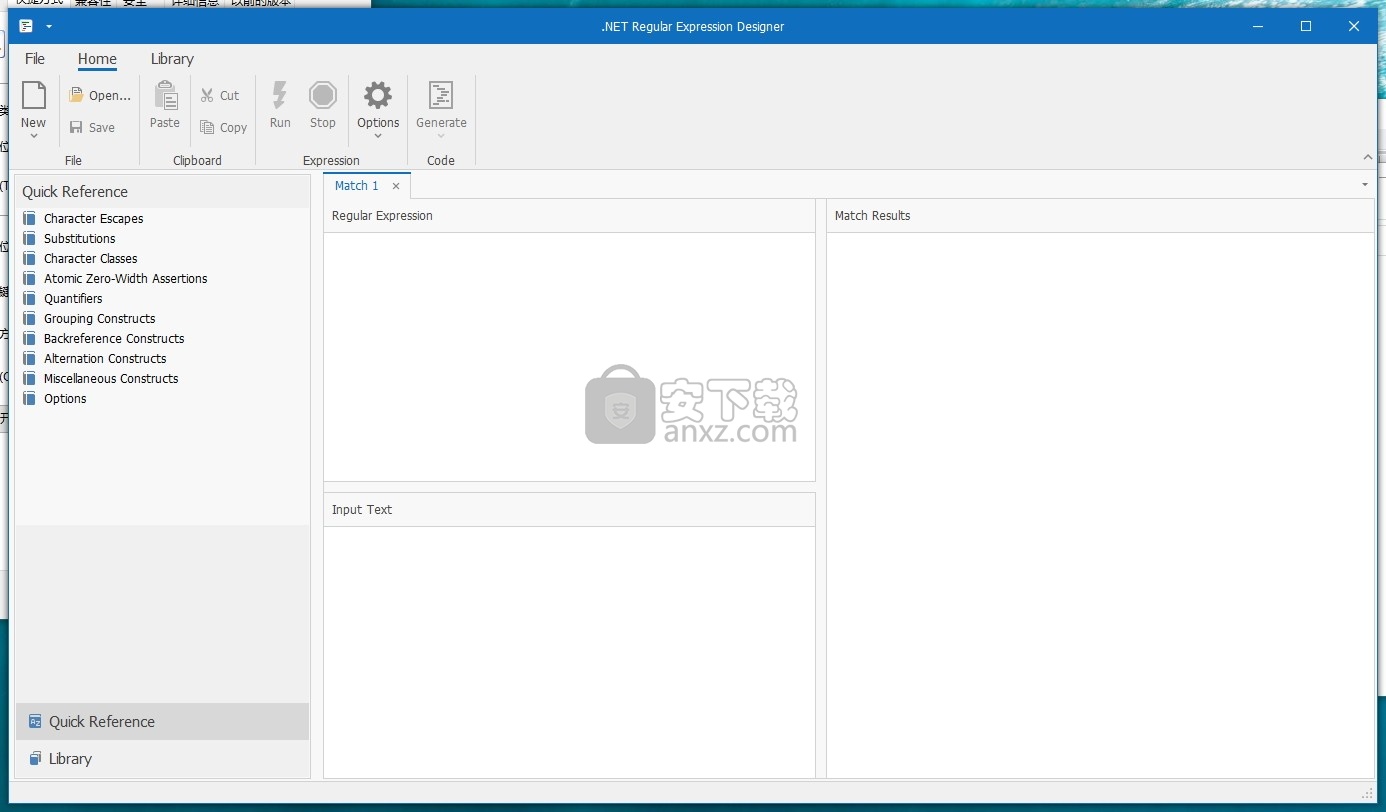Maximize the Regular Expression Designer window
1386x812 pixels.
(1306, 27)
